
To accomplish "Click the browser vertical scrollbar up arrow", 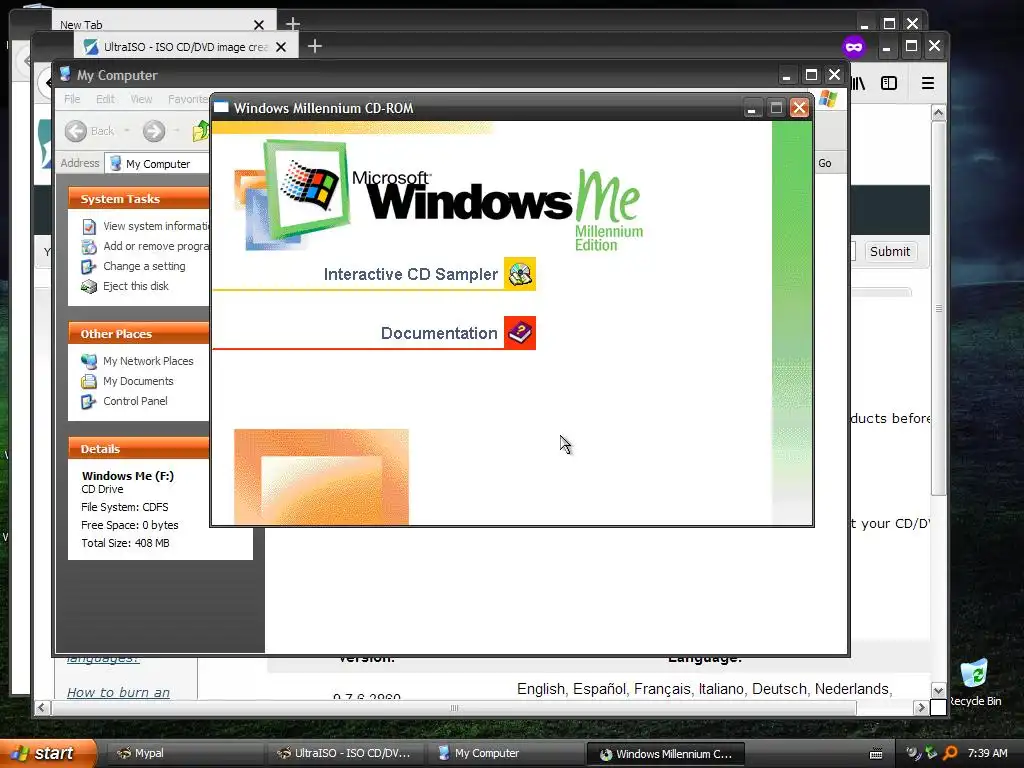I will [938, 112].
